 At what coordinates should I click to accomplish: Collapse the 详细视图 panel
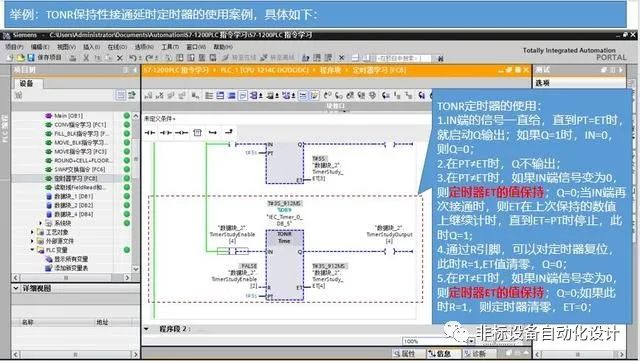(x=16, y=288)
